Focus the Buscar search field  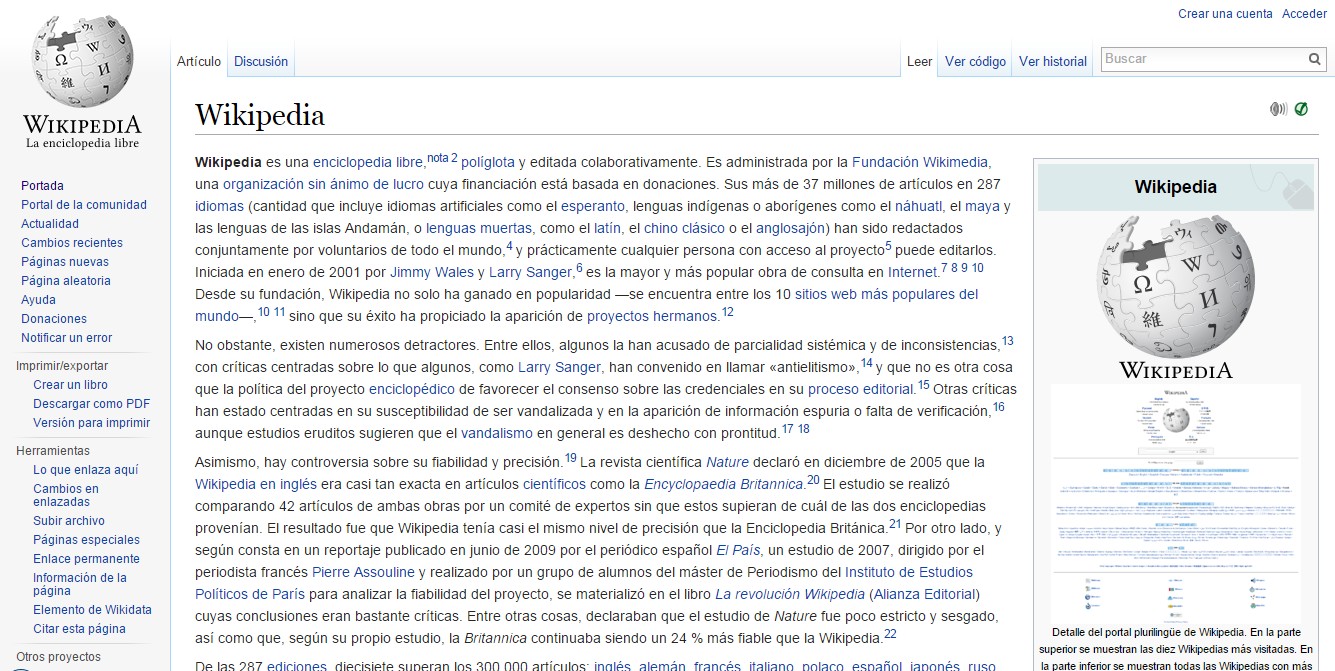click(1203, 59)
